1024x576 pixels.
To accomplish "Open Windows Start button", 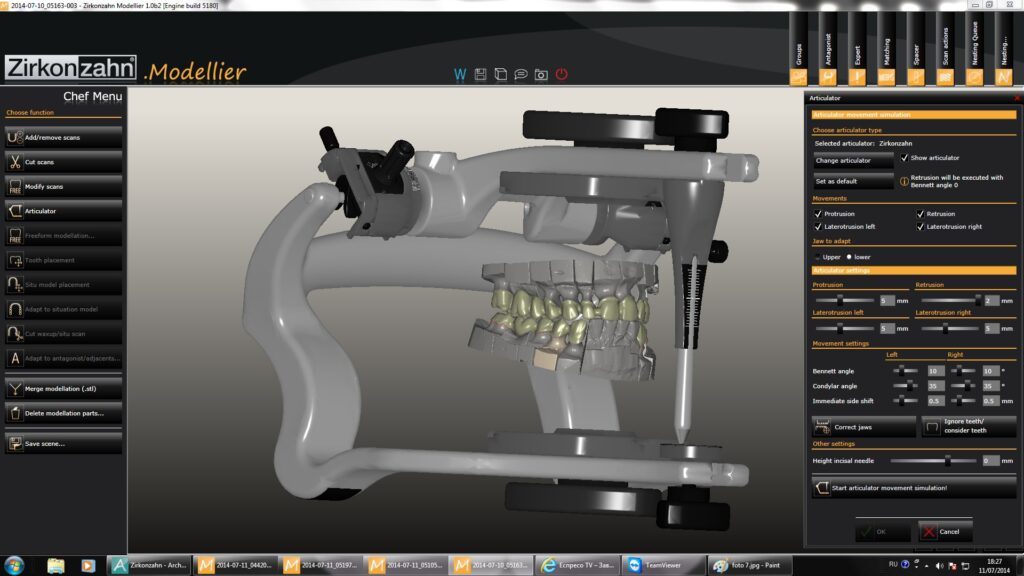I will 14,565.
